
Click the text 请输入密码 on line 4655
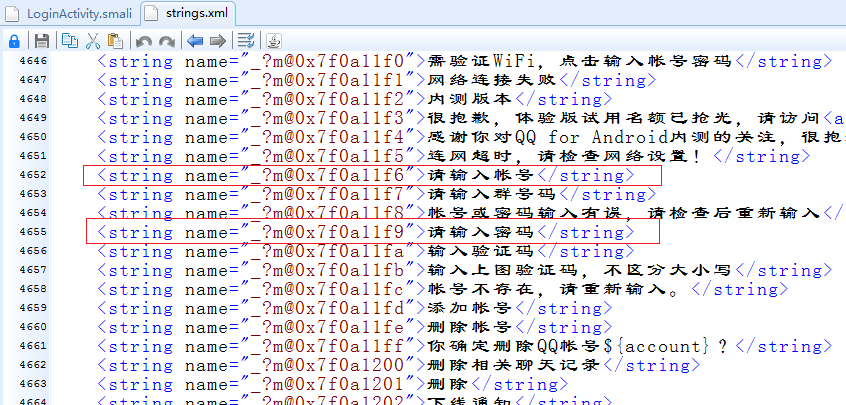point(481,232)
